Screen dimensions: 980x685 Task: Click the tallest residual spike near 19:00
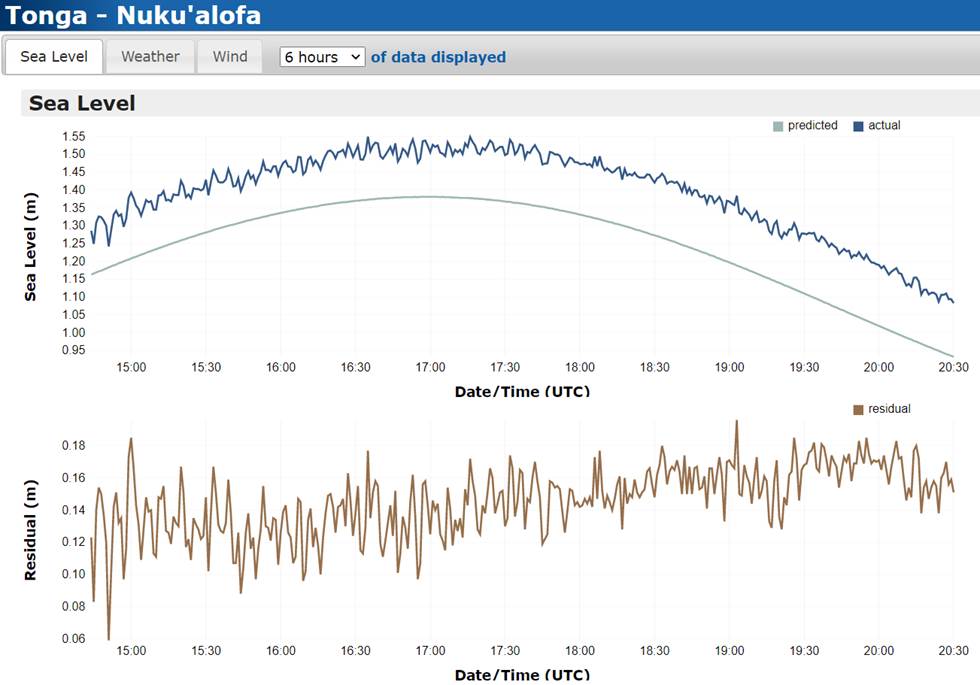pyautogui.click(x=736, y=422)
